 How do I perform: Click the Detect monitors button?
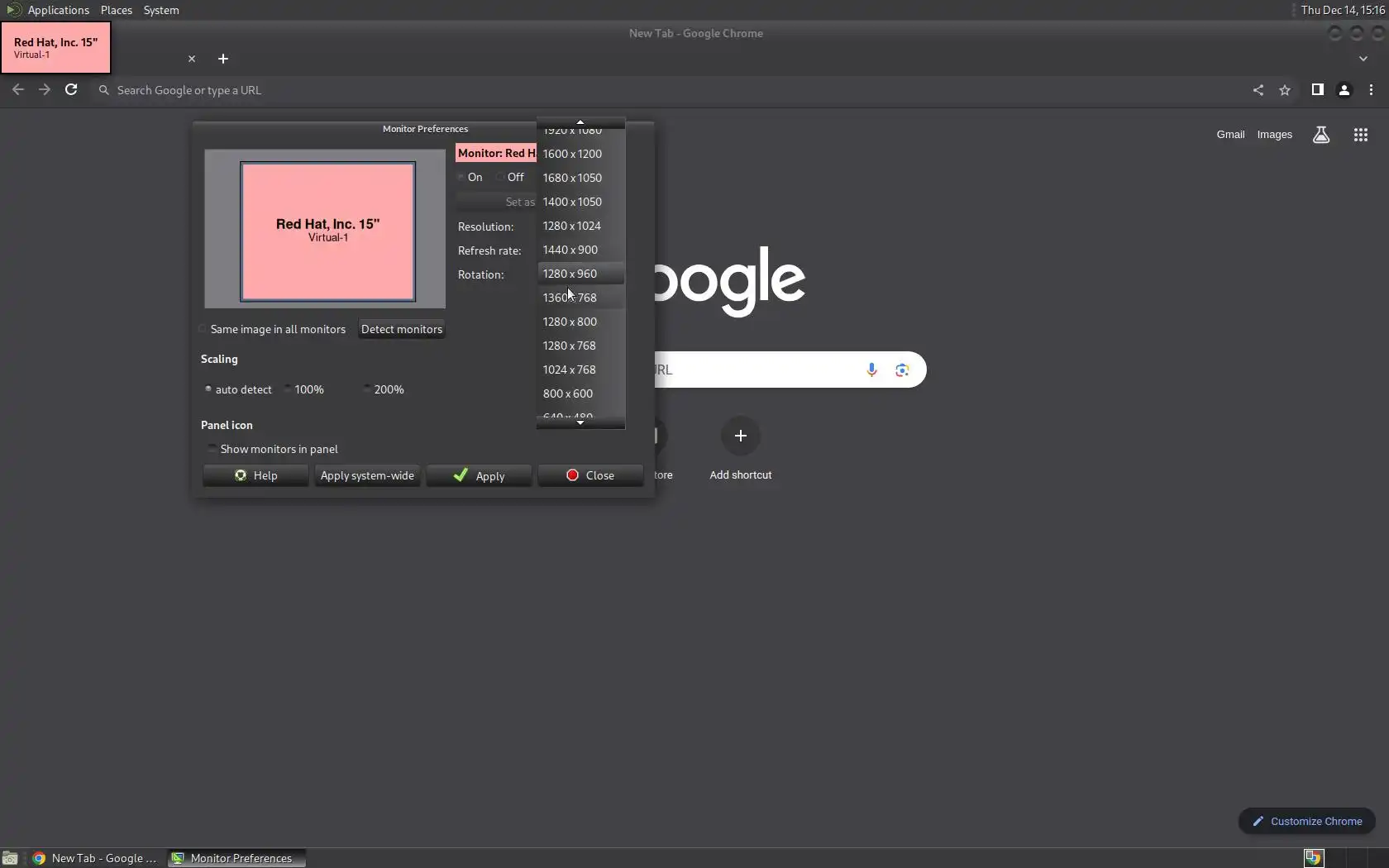(402, 329)
